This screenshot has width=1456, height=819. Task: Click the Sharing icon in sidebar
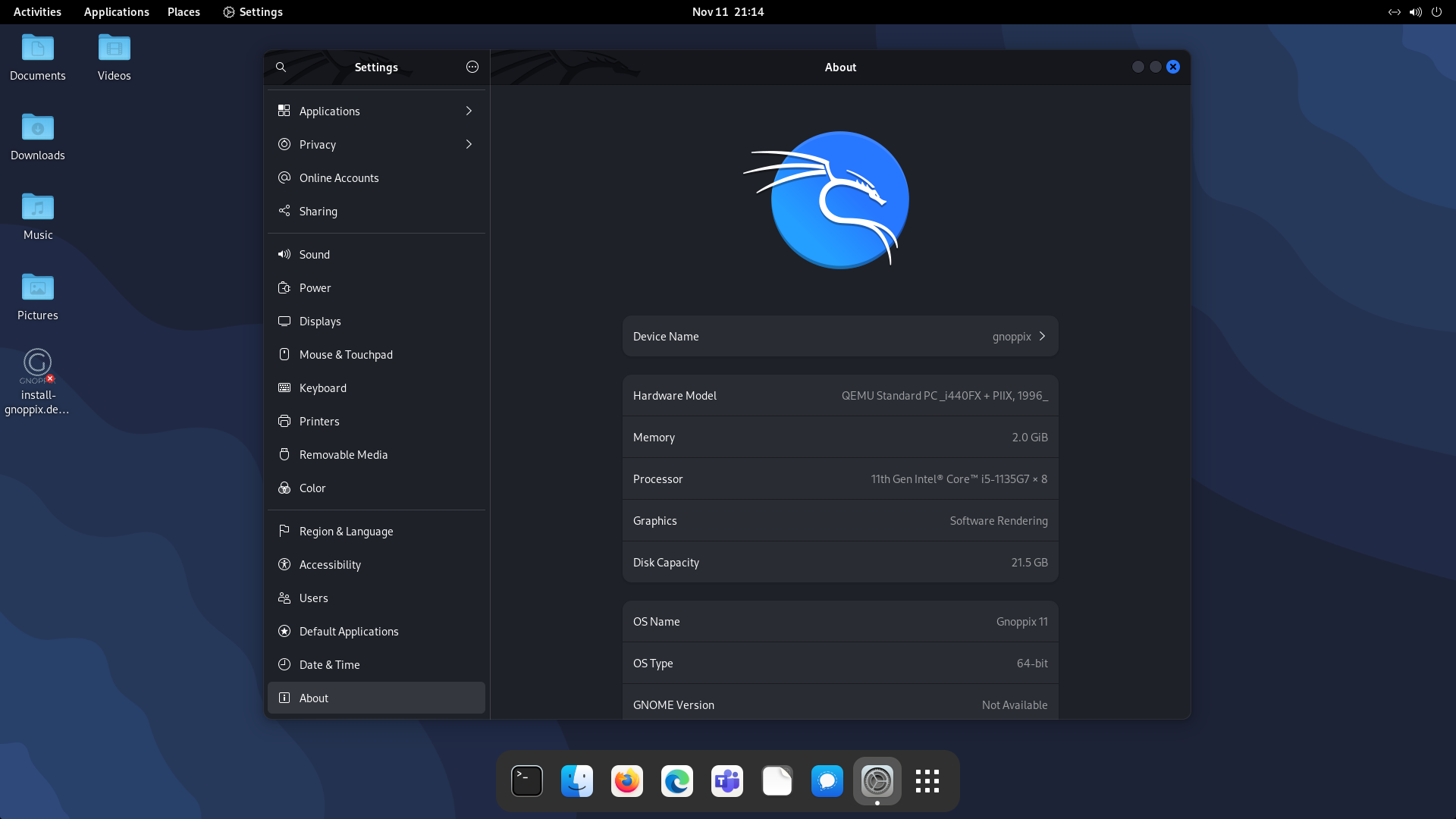pos(284,211)
